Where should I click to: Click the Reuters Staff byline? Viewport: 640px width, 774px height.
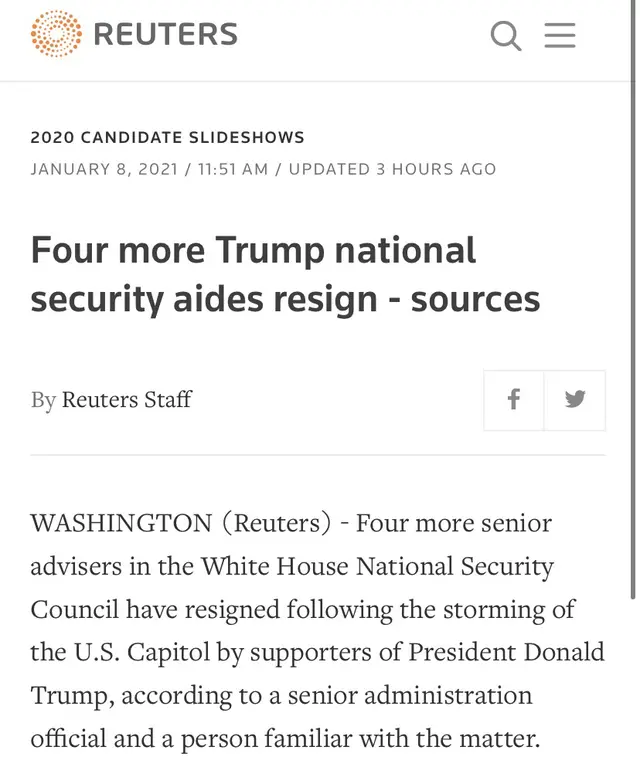click(x=126, y=399)
